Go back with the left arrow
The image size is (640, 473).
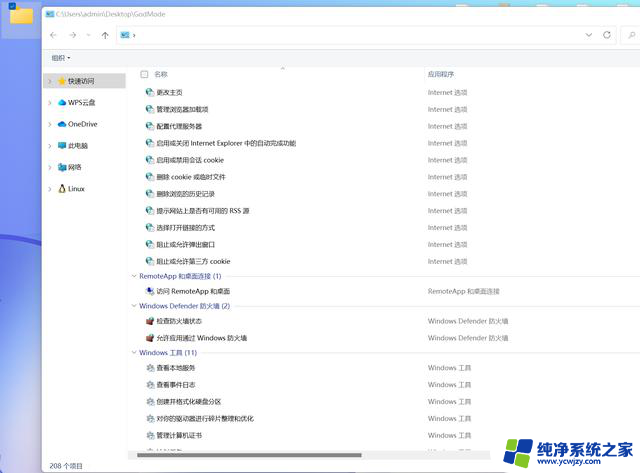(53, 35)
